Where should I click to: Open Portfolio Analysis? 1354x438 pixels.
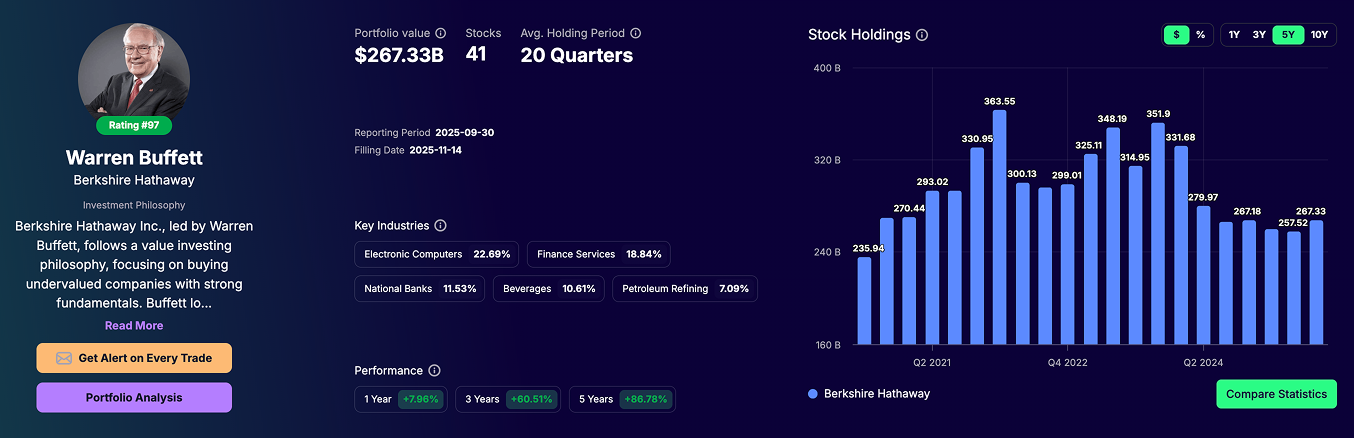click(134, 397)
